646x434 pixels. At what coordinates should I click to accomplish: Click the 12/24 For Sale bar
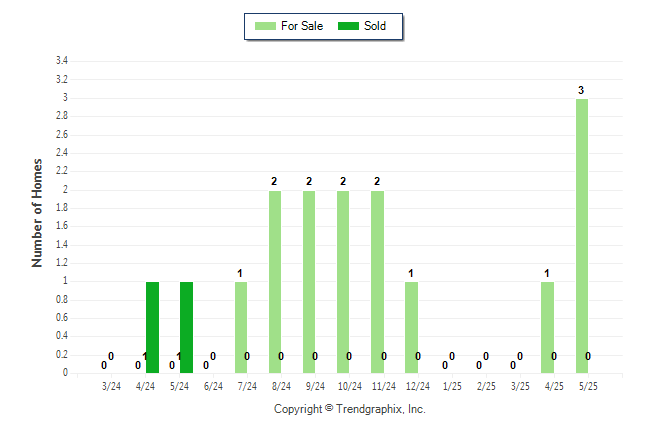pos(411,328)
